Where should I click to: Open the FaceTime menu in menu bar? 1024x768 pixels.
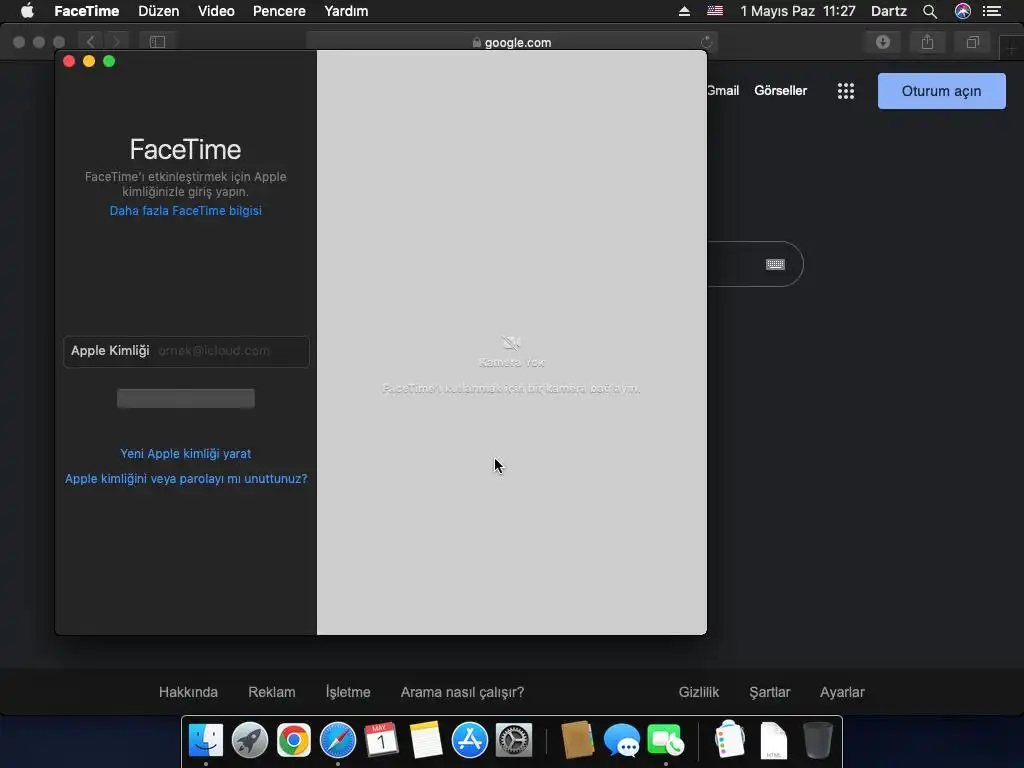tap(86, 11)
